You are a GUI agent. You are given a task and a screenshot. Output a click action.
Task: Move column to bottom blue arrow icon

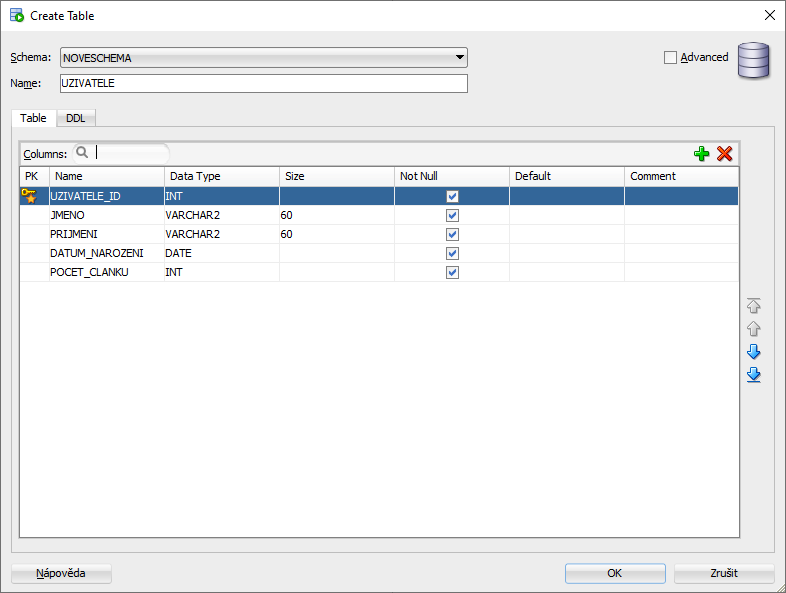pos(754,375)
